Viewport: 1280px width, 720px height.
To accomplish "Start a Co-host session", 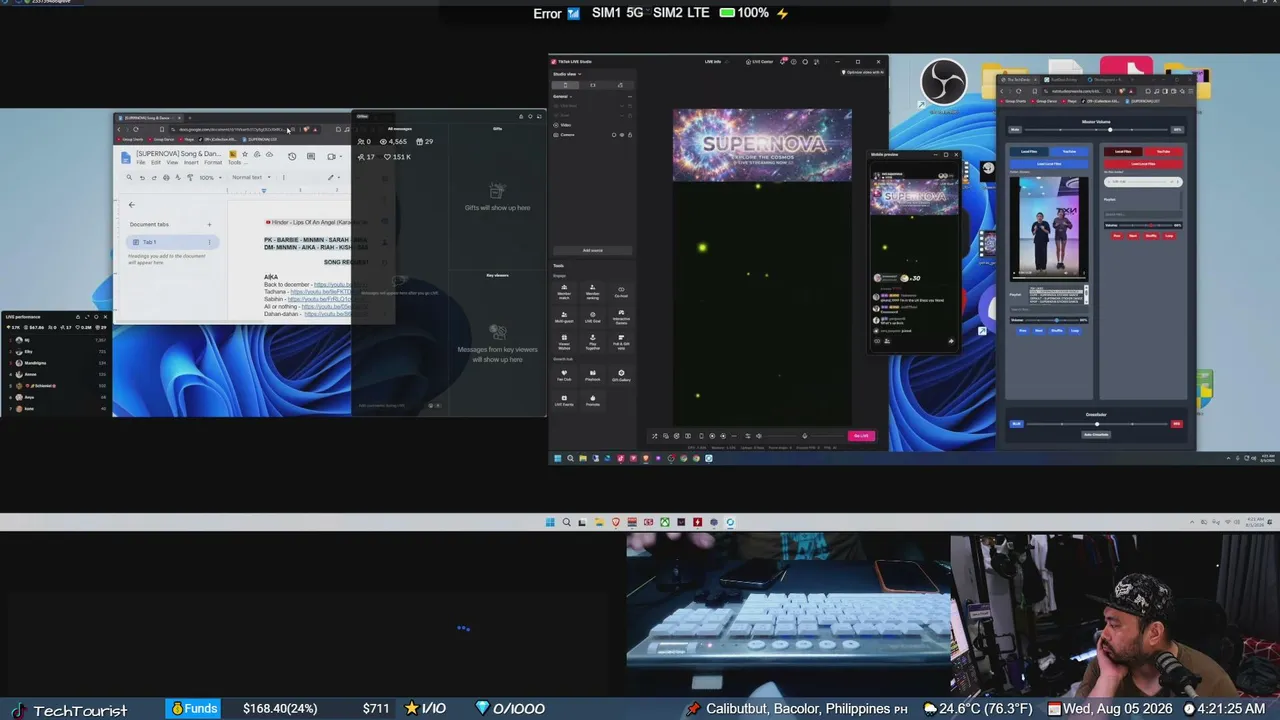I will click(x=621, y=291).
